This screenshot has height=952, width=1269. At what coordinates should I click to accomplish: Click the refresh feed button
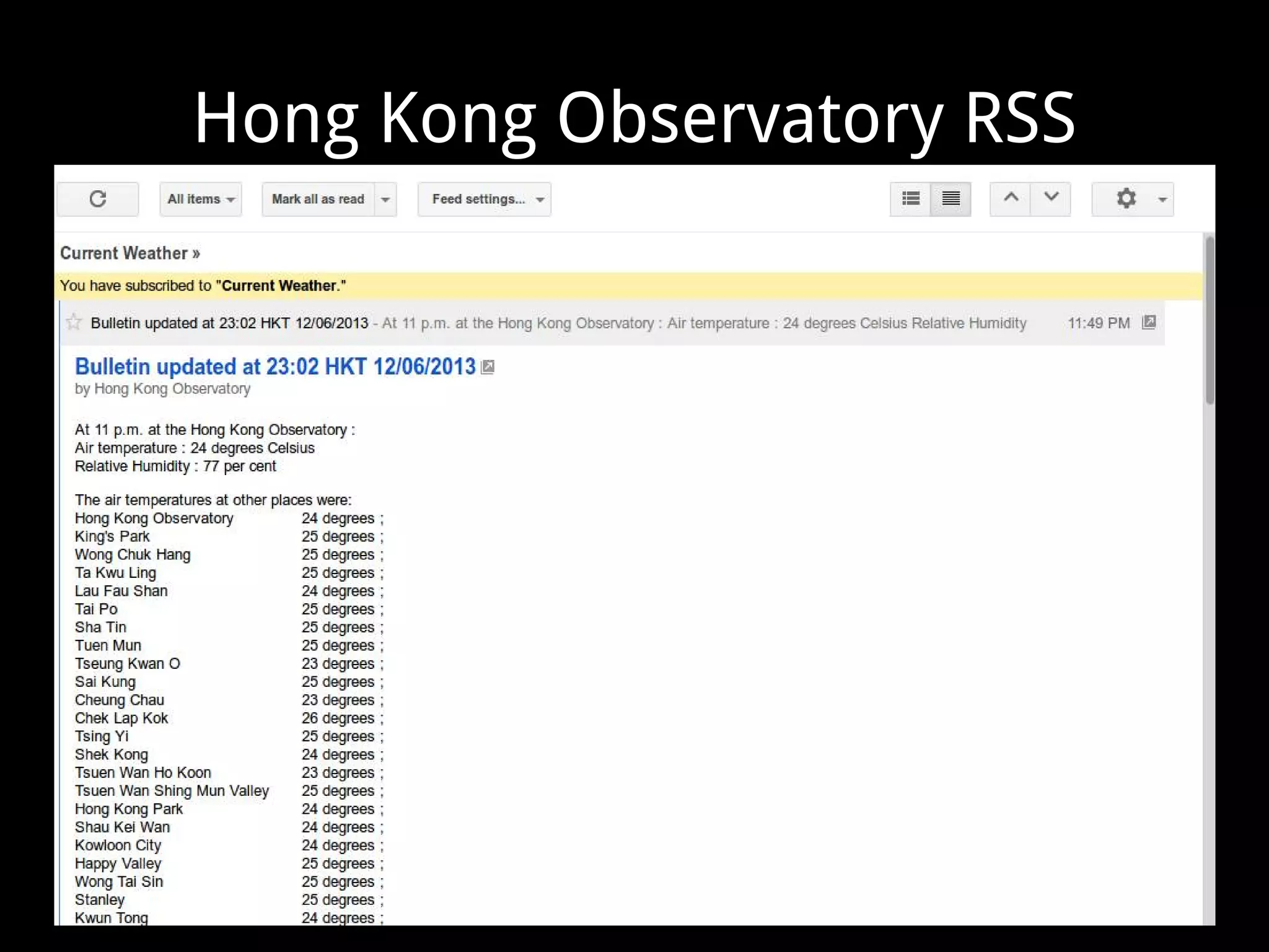tap(98, 199)
